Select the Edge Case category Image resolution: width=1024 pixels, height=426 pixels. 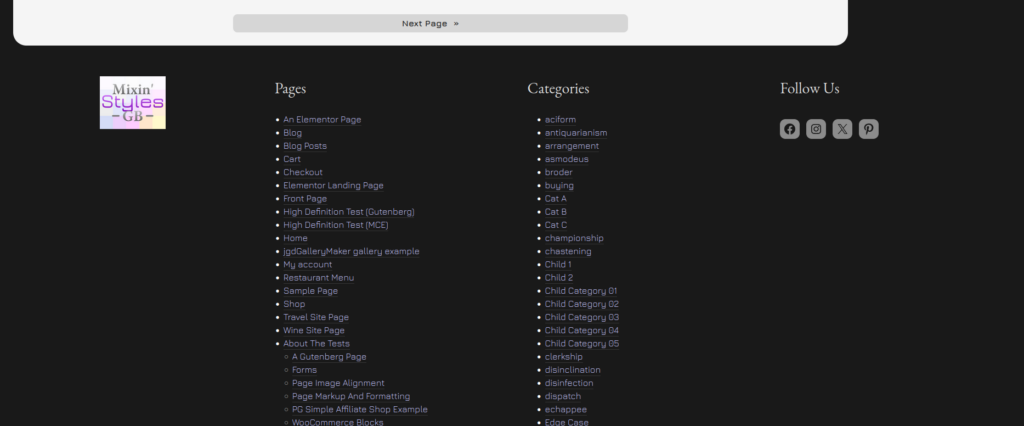point(566,422)
